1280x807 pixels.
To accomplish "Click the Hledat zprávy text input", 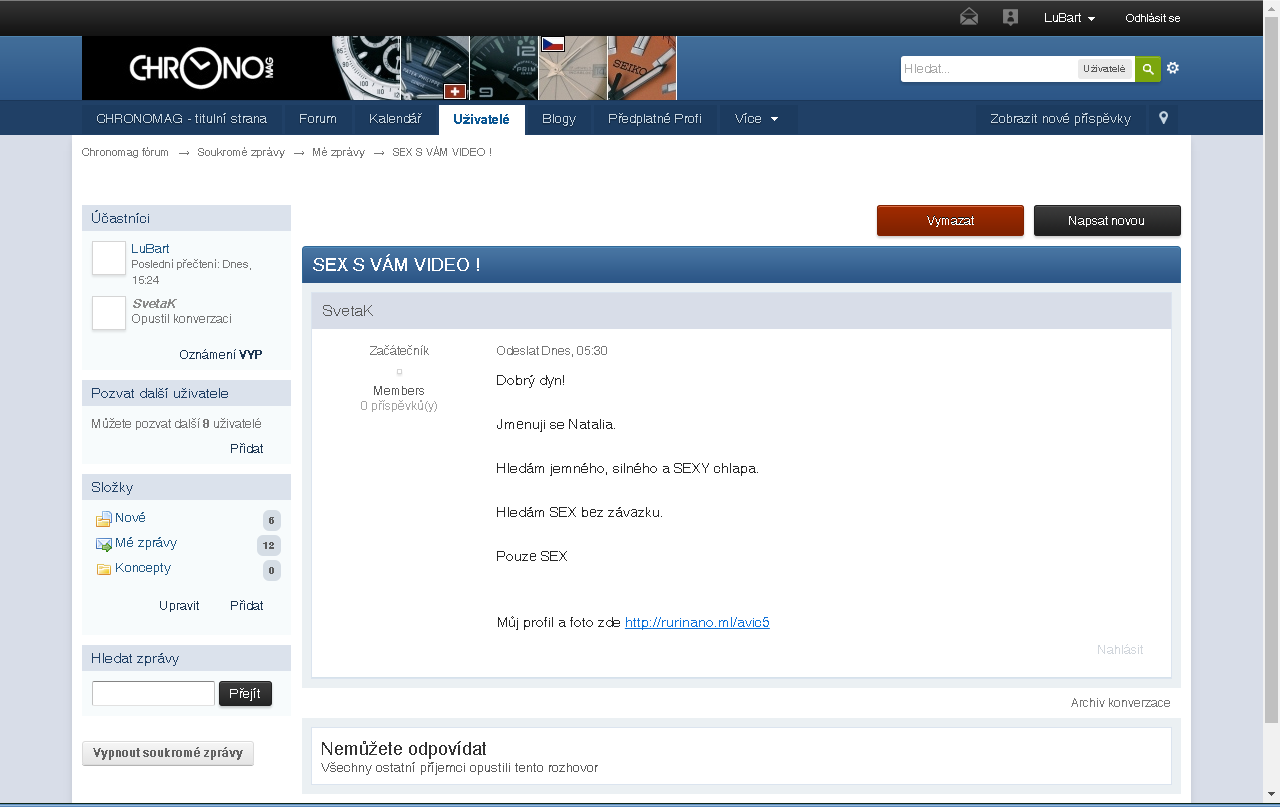I will click(x=153, y=693).
